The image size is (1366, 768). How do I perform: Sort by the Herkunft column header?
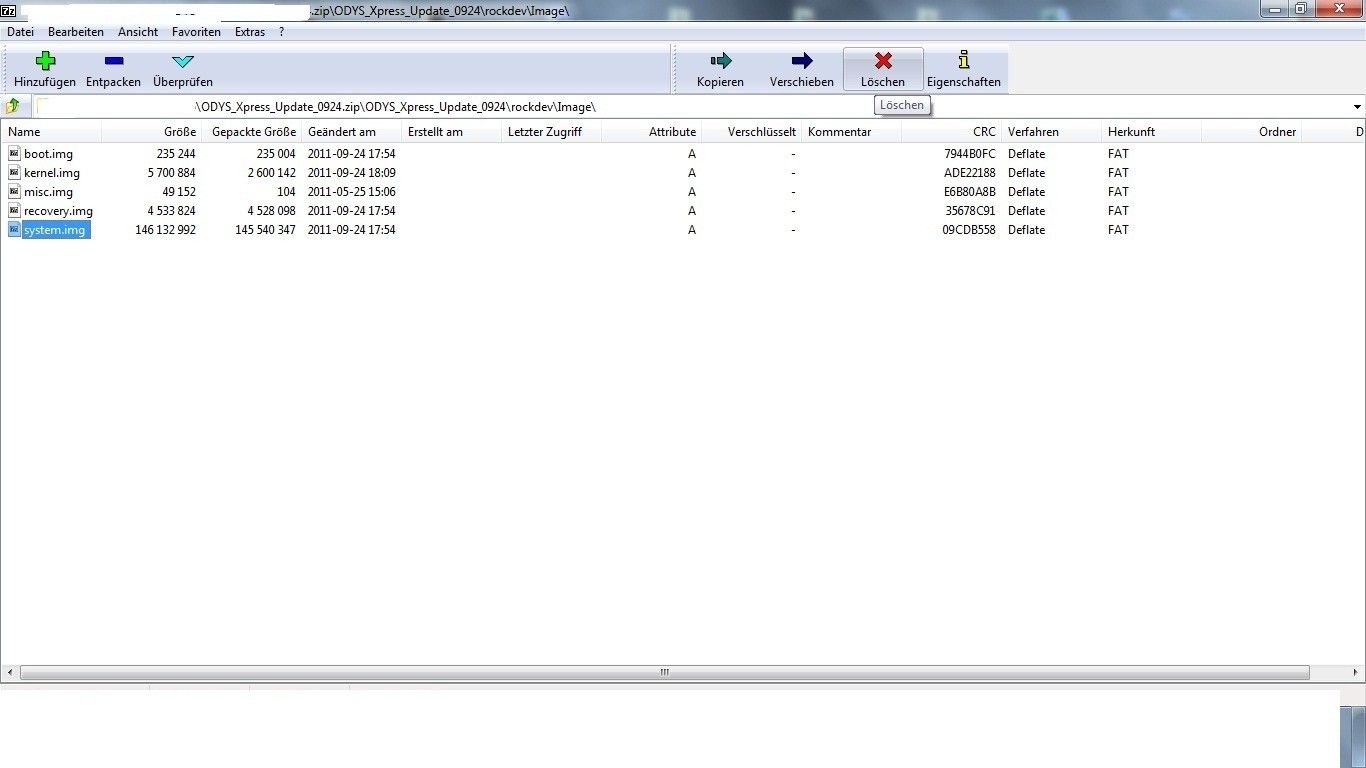1151,132
